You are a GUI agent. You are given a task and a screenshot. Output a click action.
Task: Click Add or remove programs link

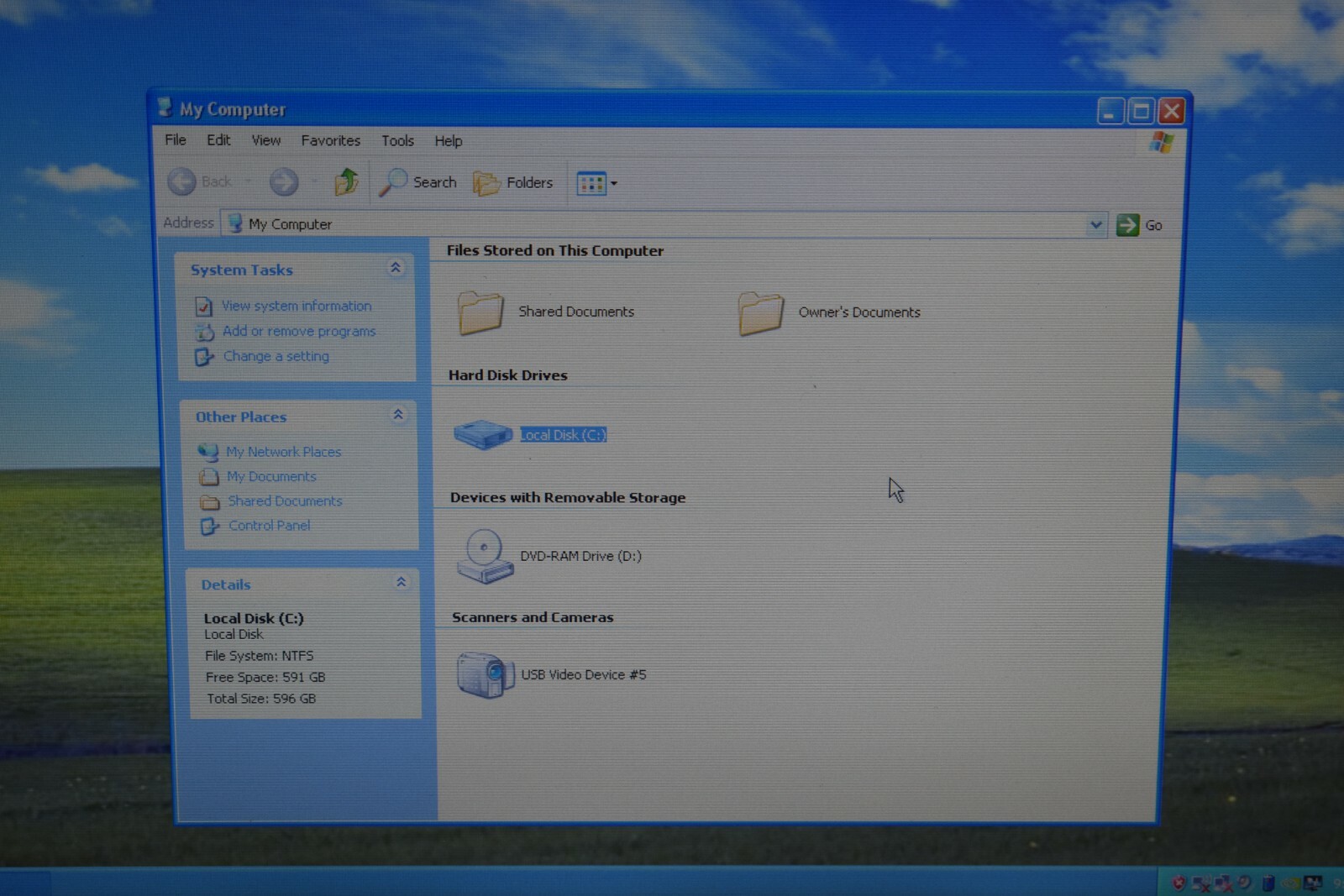299,331
